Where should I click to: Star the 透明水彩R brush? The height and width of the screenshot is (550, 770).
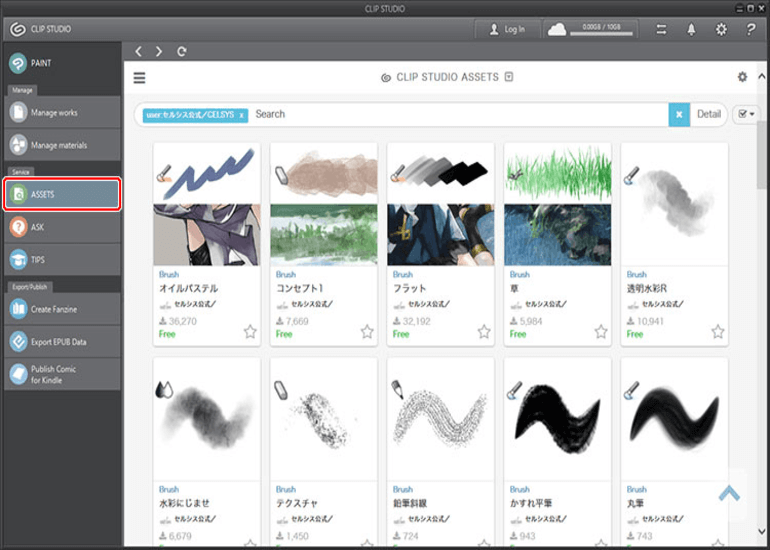click(x=718, y=331)
